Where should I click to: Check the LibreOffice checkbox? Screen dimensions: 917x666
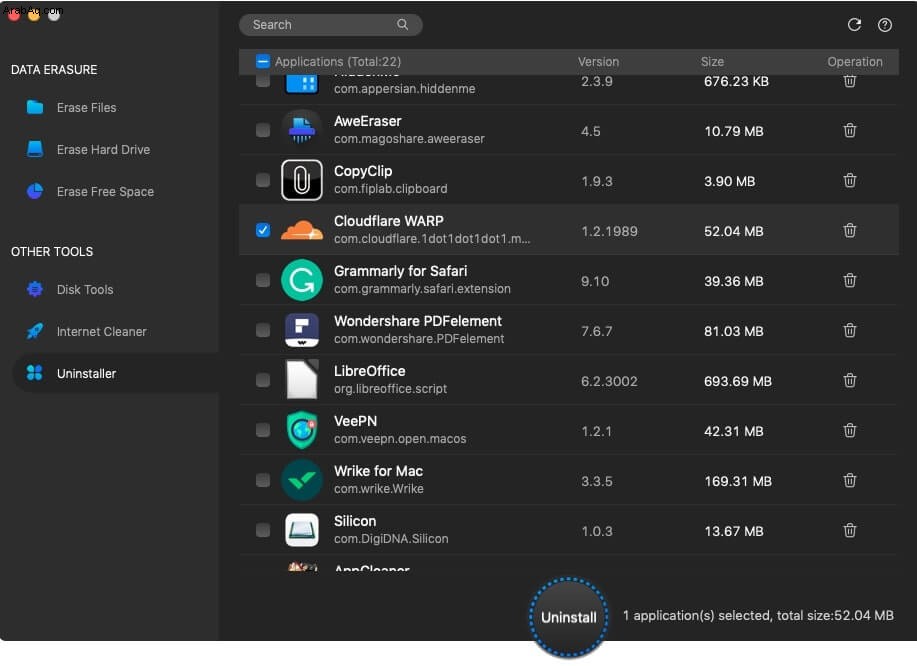(x=263, y=380)
